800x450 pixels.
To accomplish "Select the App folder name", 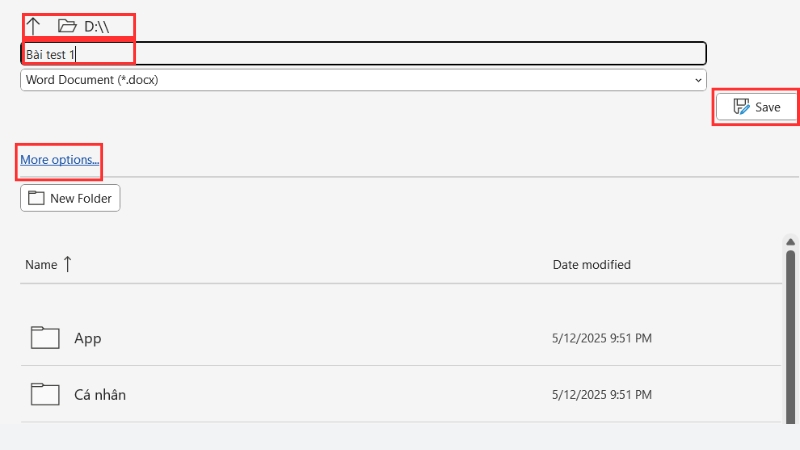I will coord(88,338).
